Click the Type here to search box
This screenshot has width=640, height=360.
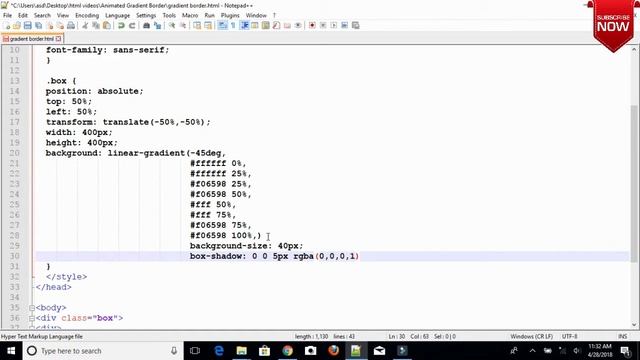pyautogui.click(x=102, y=351)
